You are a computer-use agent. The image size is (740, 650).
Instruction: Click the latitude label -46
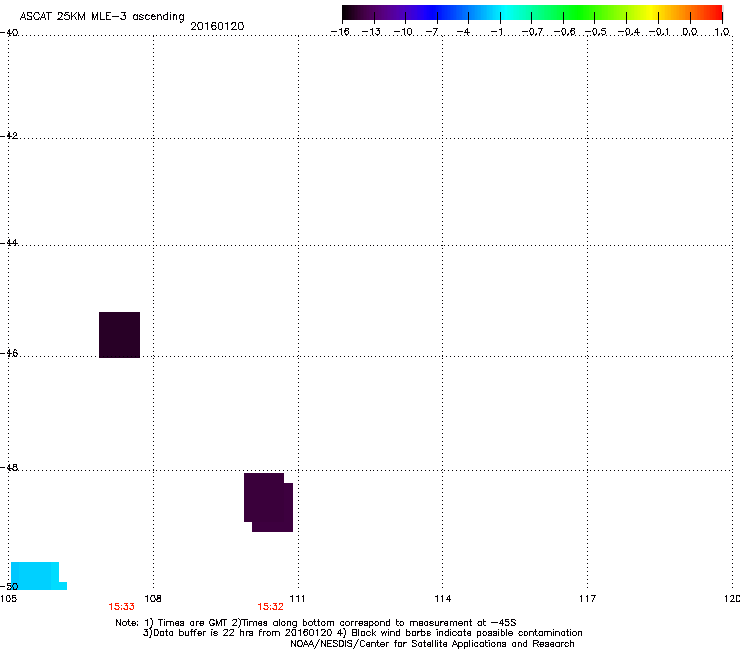[9, 353]
